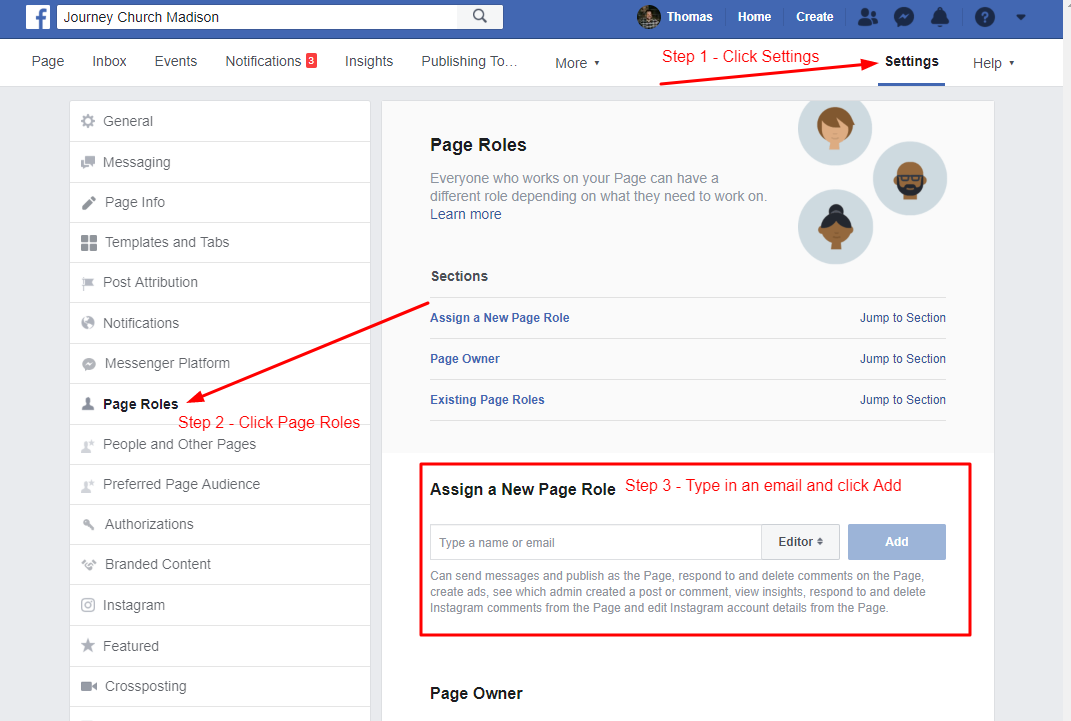The height and width of the screenshot is (721, 1071).
Task: Follow the Learn more link
Action: tap(465, 214)
